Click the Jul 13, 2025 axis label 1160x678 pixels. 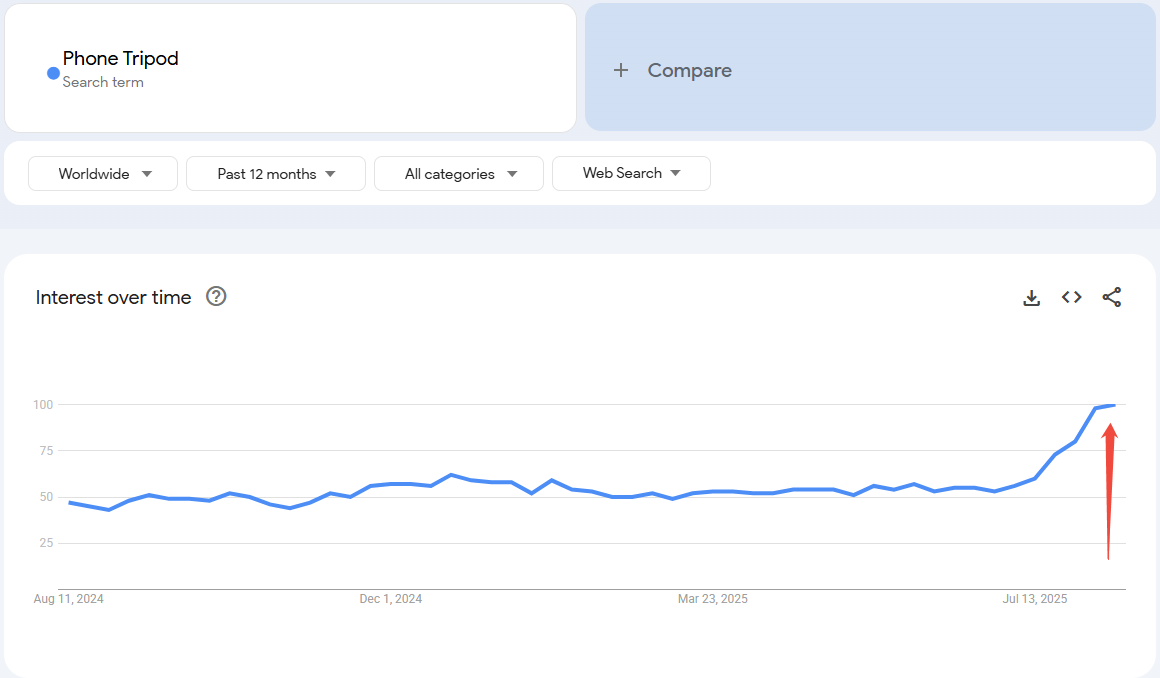coord(1035,598)
